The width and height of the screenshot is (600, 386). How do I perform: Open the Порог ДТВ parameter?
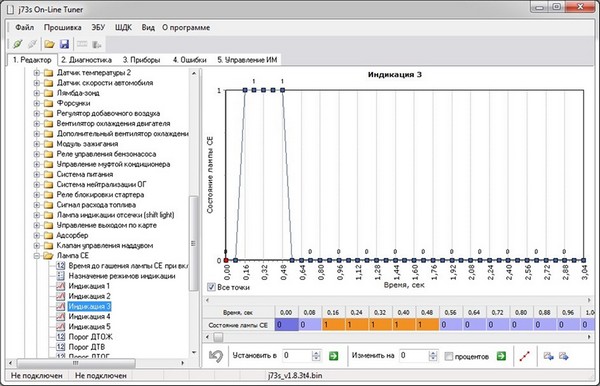86,347
